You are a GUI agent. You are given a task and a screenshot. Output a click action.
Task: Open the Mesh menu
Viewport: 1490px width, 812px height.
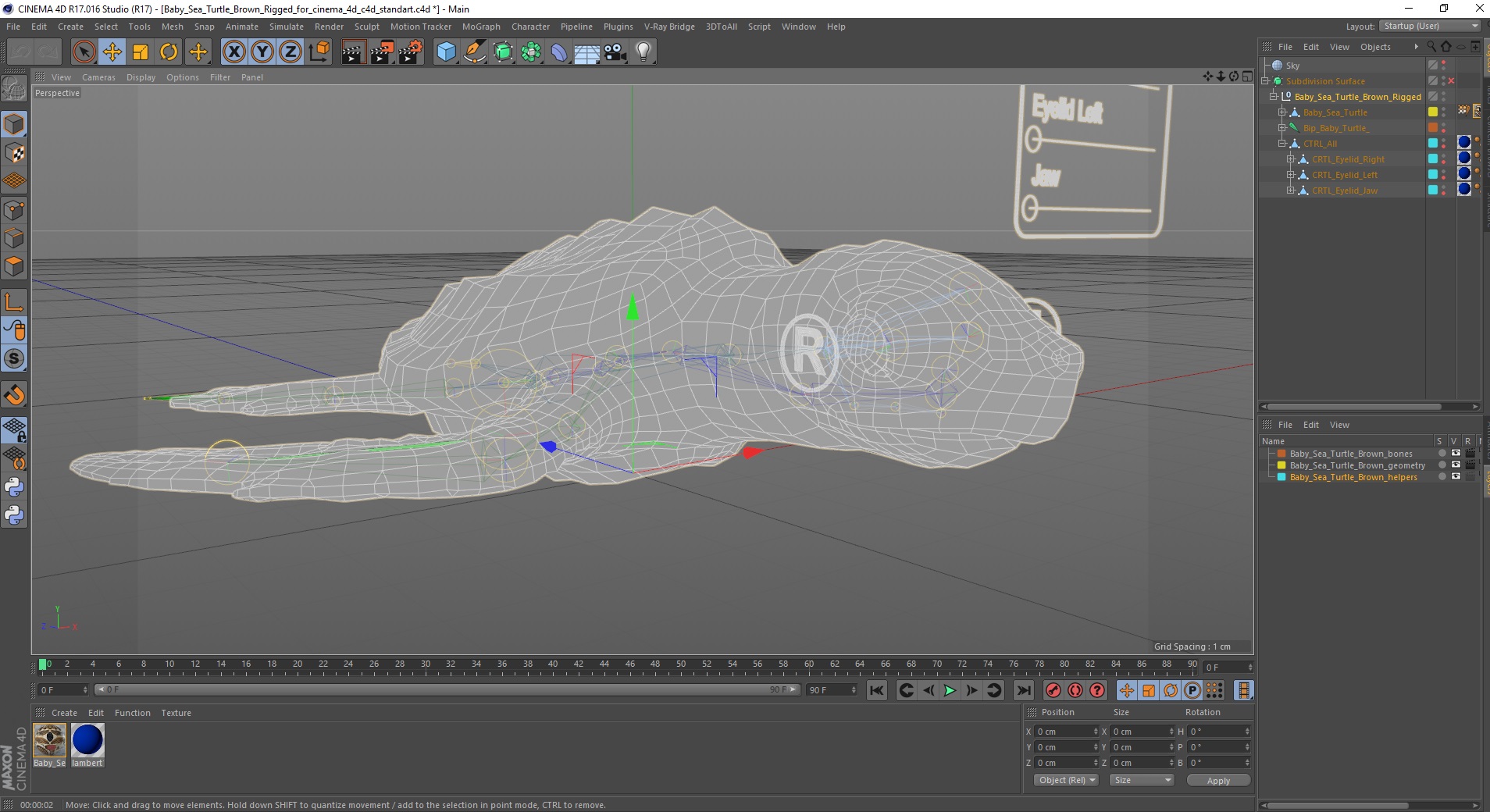(172, 27)
